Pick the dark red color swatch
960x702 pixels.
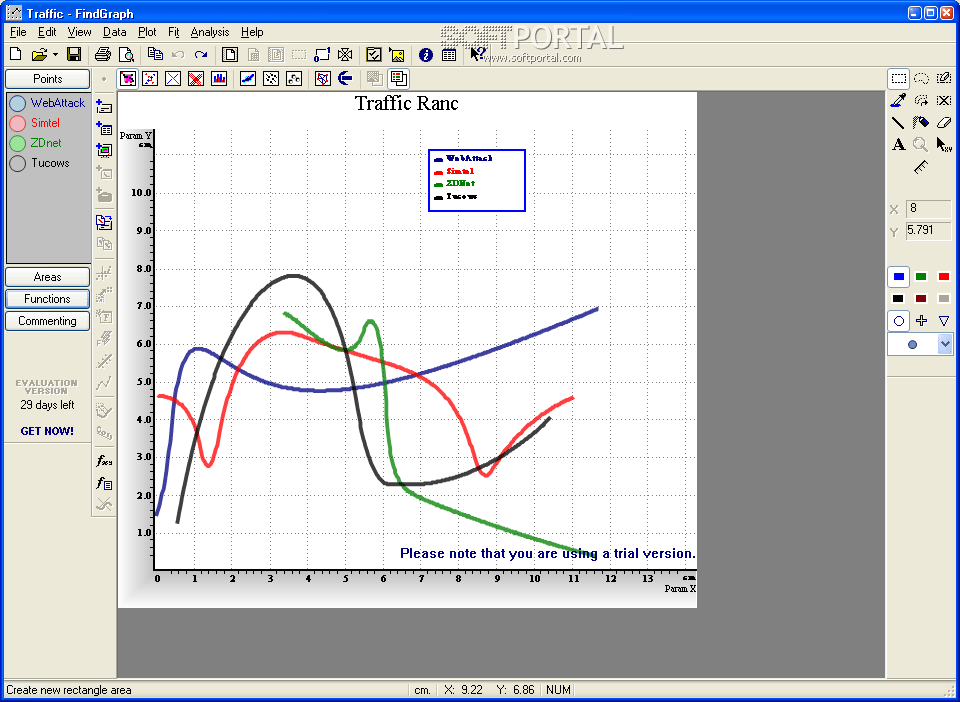click(x=921, y=299)
